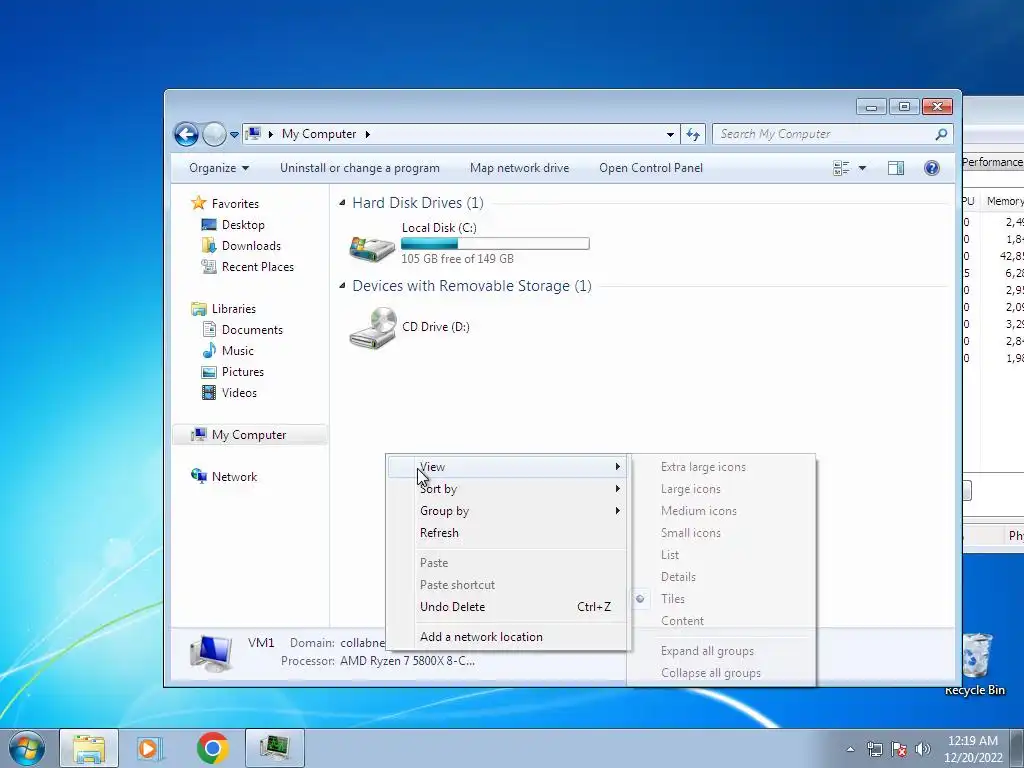Click Uninstall or change a program
Image resolution: width=1024 pixels, height=768 pixels.
coord(360,168)
